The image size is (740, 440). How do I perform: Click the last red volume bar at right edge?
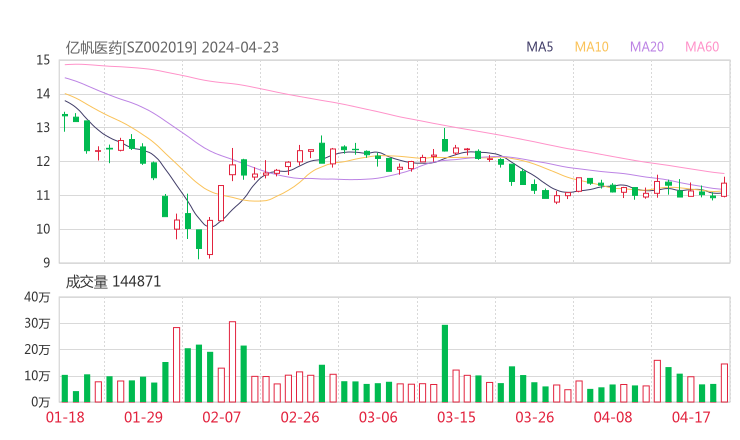724,383
